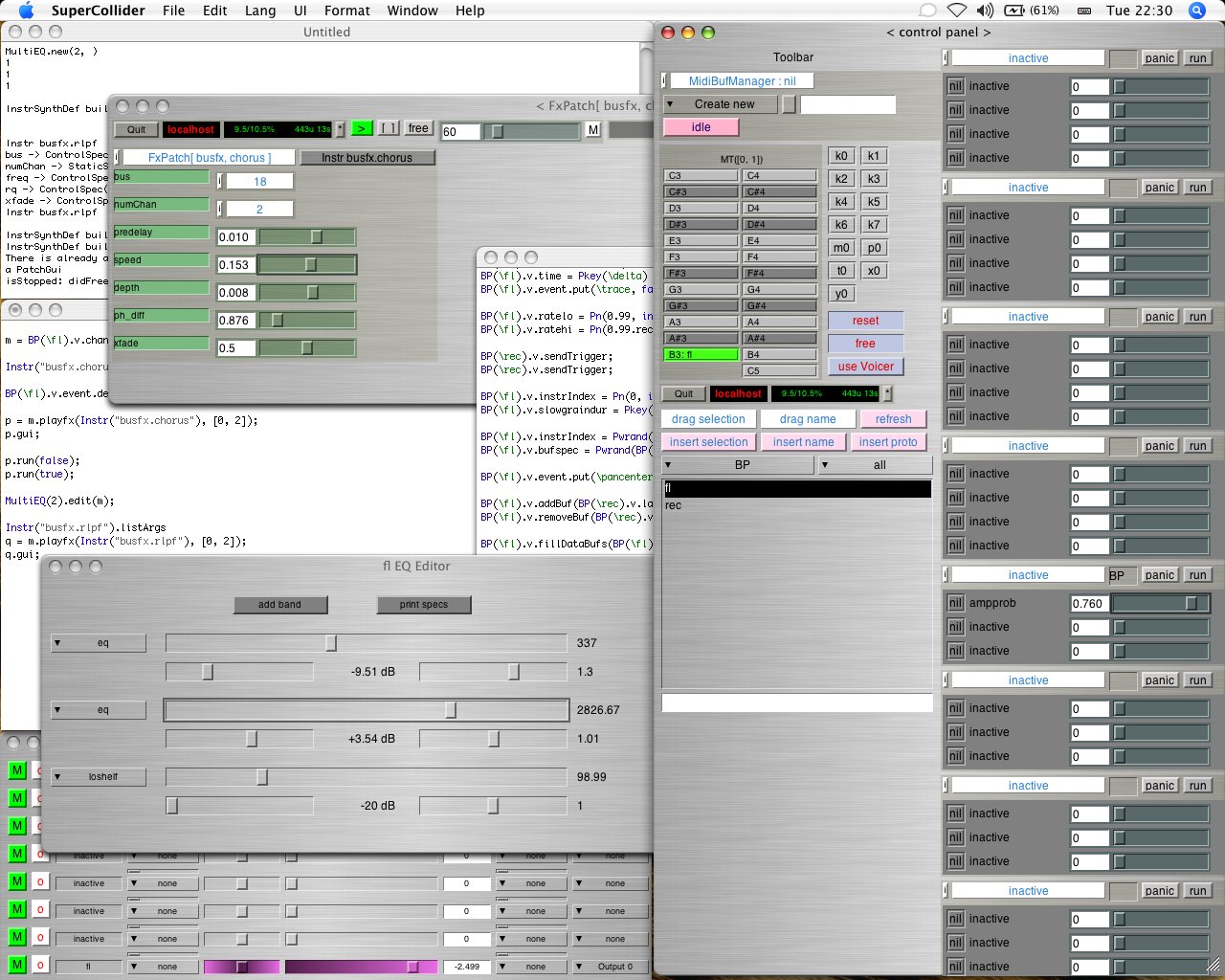Open the loshelf band type dropdown
The width and height of the screenshot is (1225, 980).
pos(99,777)
